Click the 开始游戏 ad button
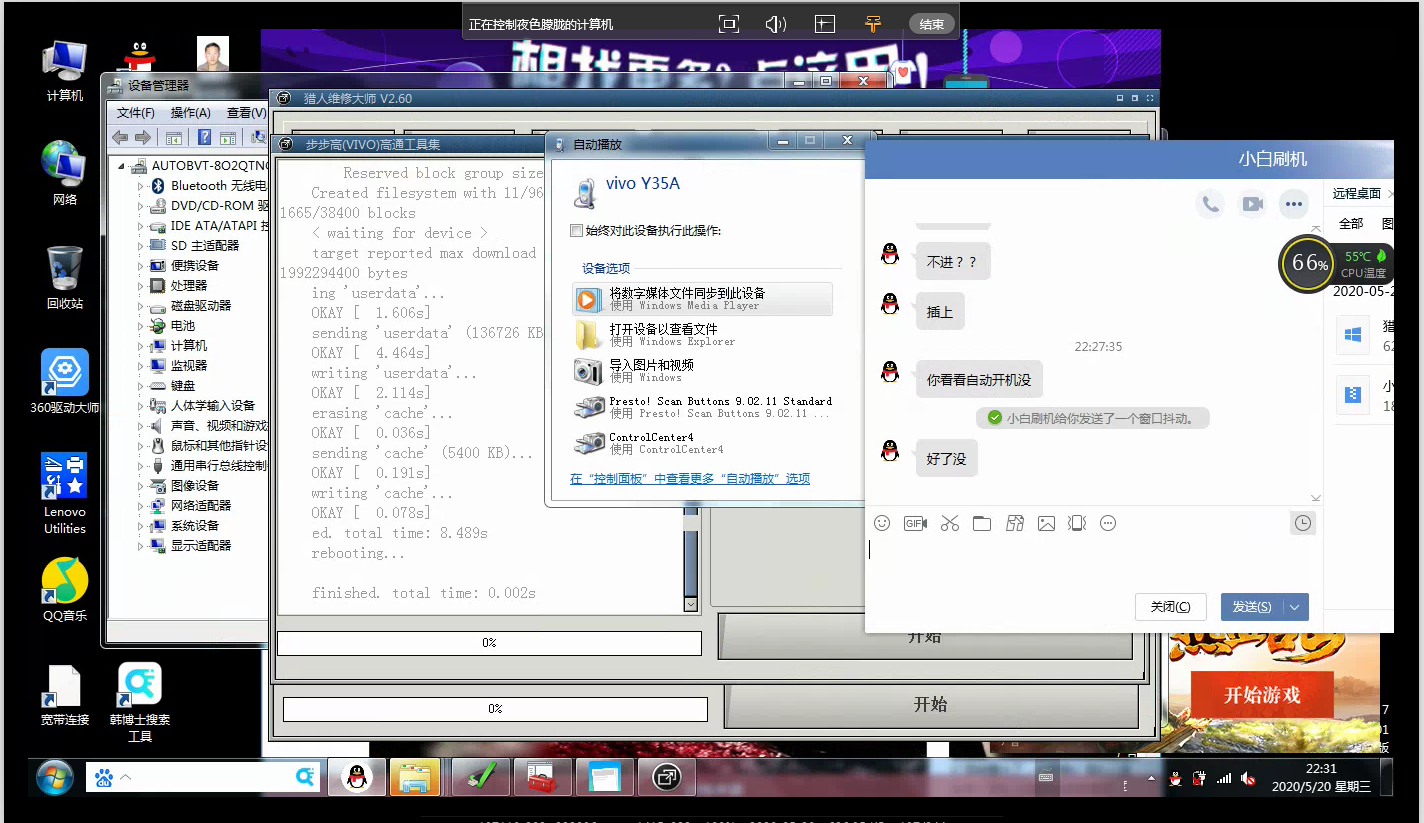1424x823 pixels. coord(1262,696)
